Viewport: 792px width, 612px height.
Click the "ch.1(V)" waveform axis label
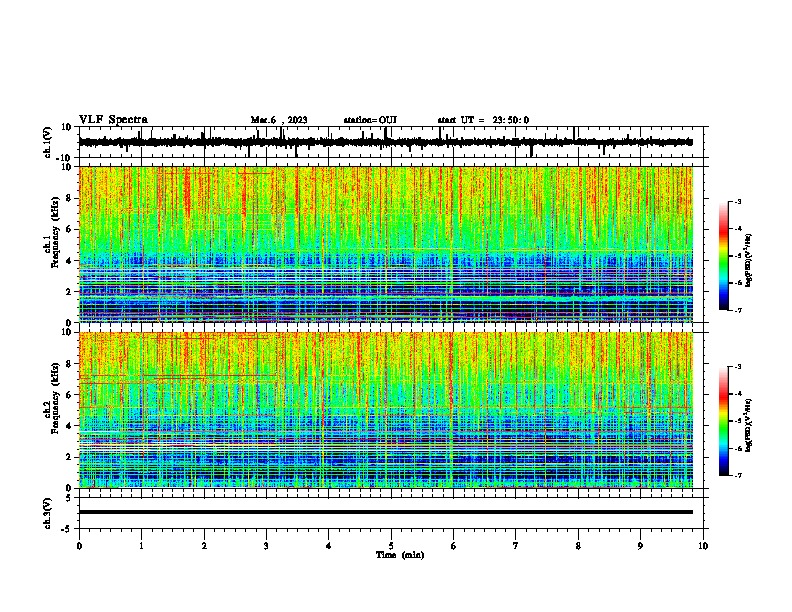click(48, 142)
